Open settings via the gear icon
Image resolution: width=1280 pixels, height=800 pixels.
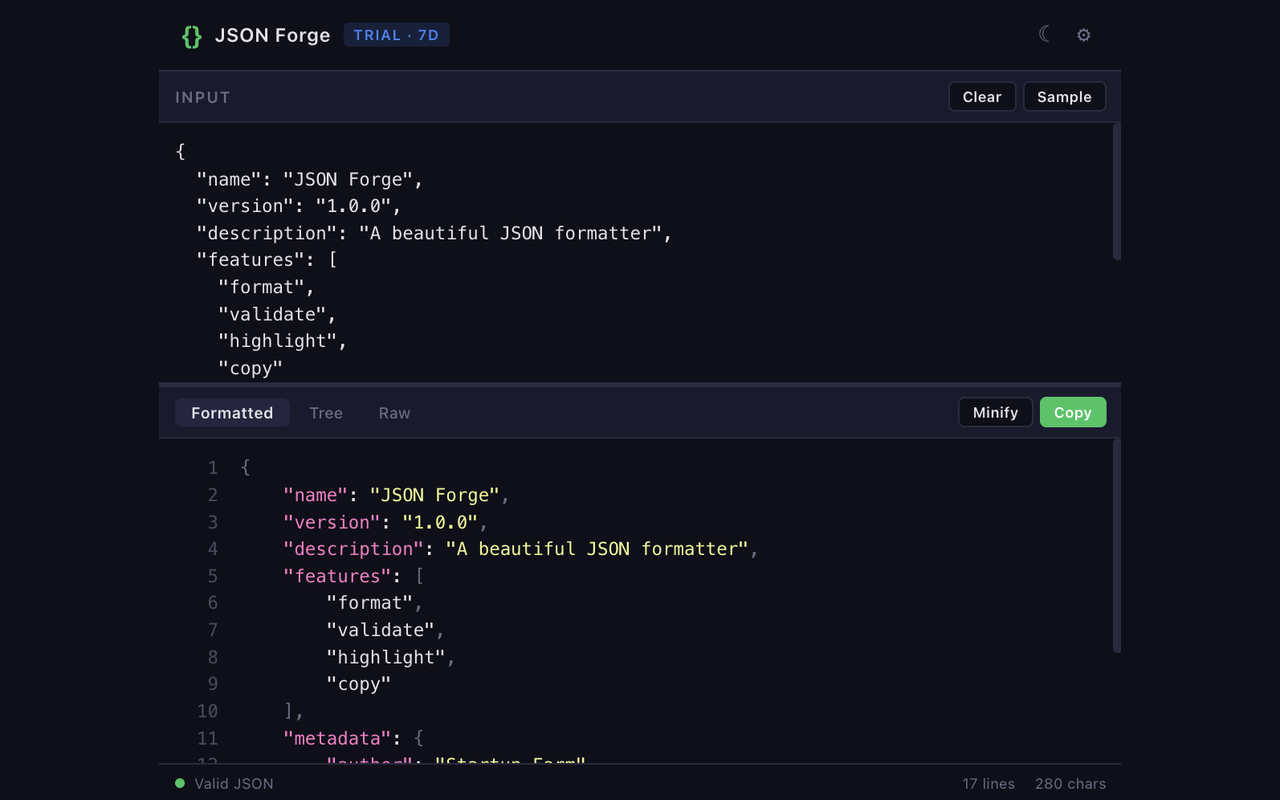(1083, 35)
